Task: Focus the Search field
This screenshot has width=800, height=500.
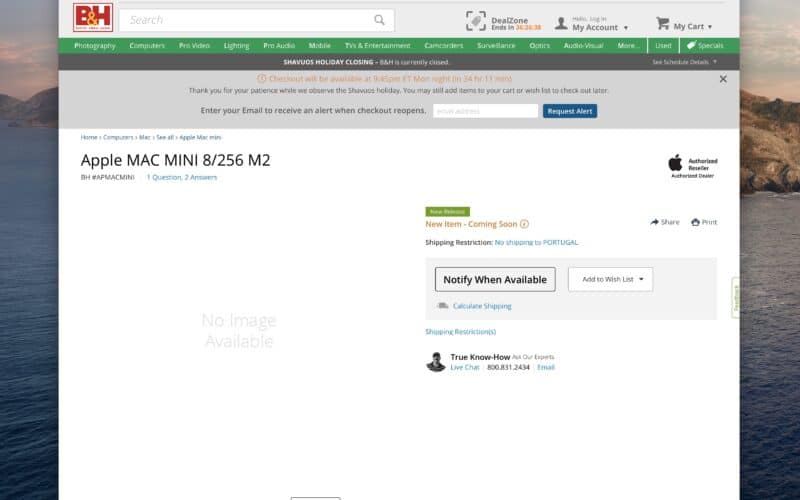Action: coord(257,20)
